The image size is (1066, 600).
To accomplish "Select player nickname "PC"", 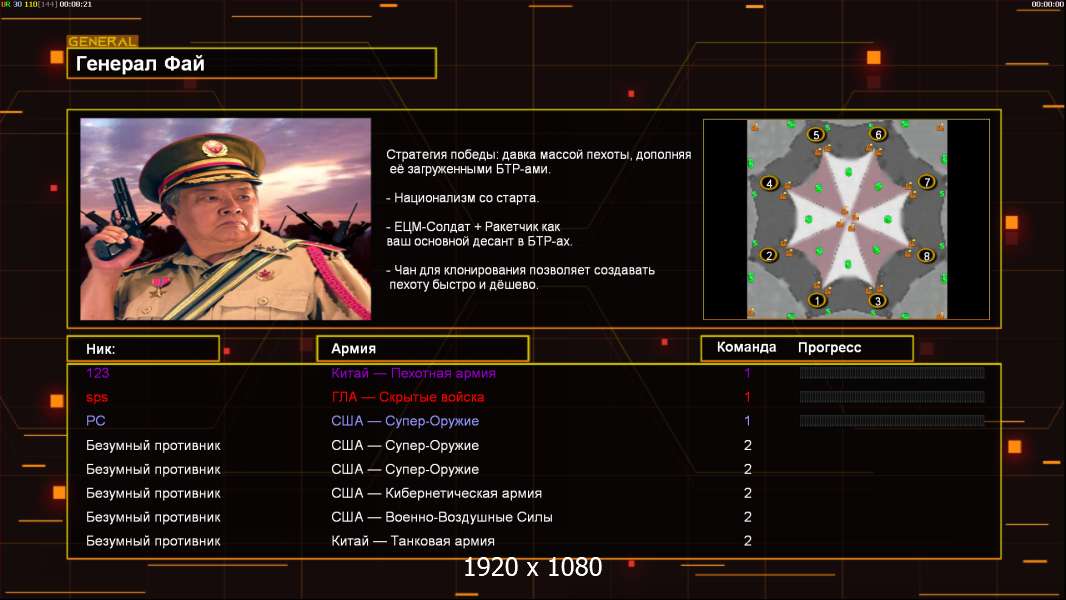I will (96, 421).
